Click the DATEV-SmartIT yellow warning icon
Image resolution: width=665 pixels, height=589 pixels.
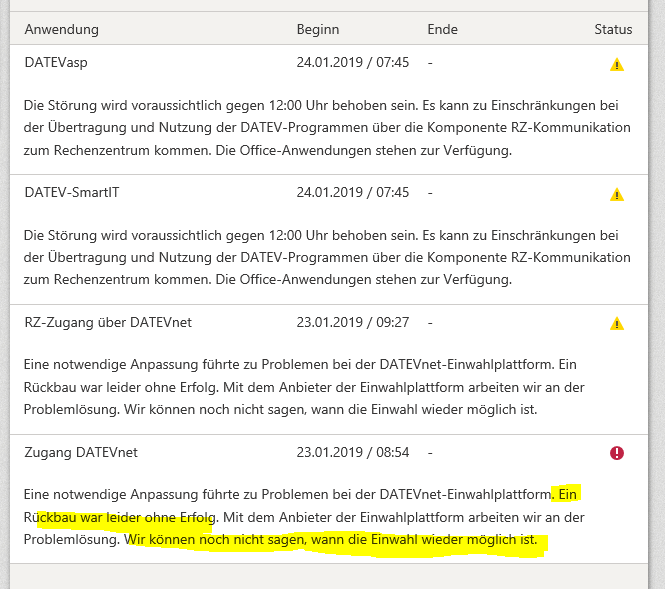click(617, 195)
